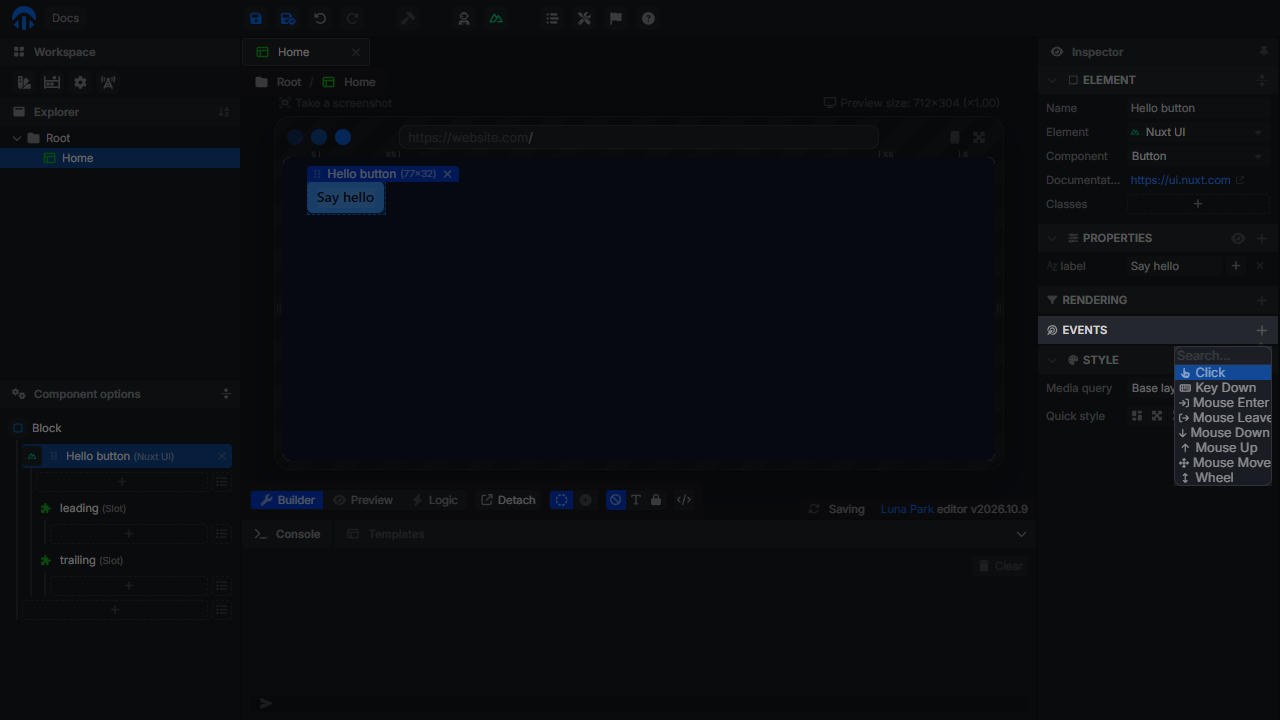This screenshot has width=1280, height=720.
Task: Click the Detach button
Action: 508,500
